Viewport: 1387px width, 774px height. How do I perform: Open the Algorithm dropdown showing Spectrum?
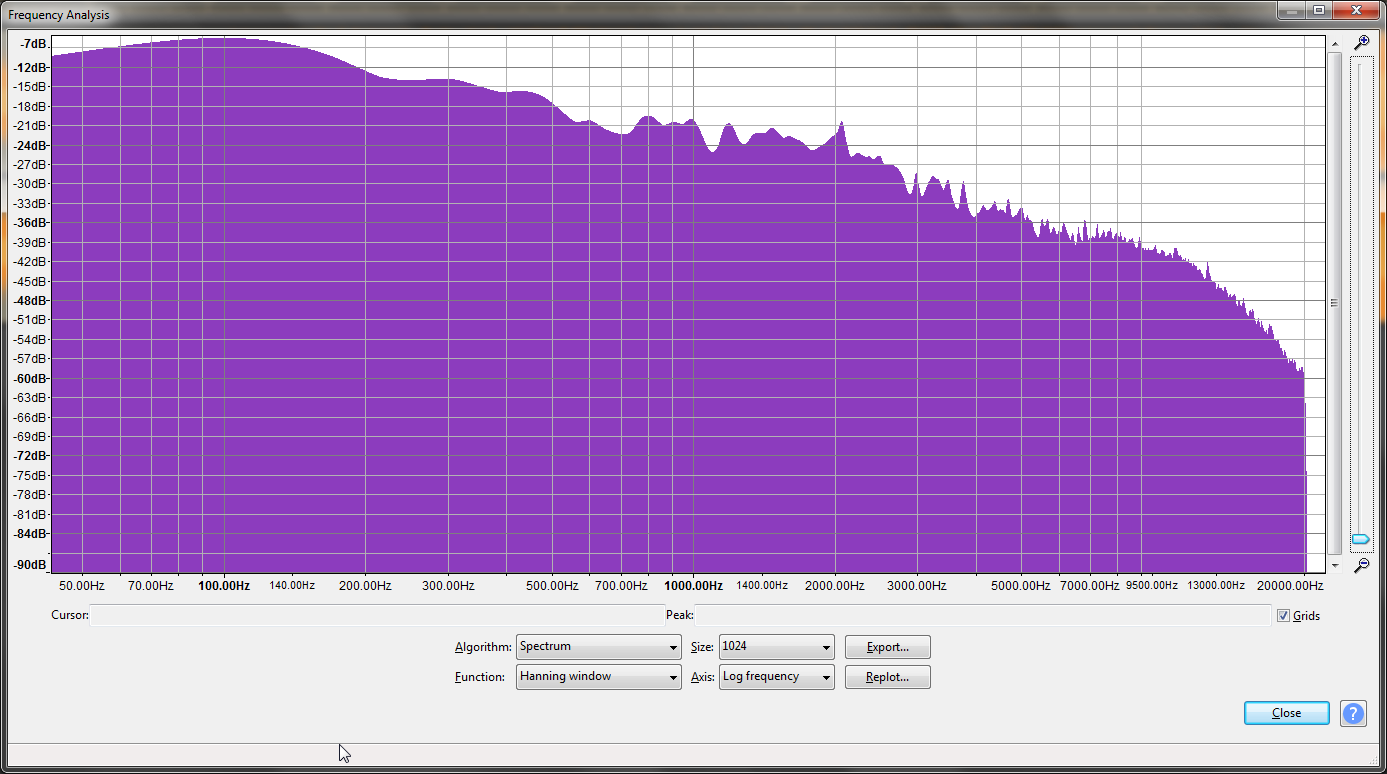pyautogui.click(x=599, y=647)
